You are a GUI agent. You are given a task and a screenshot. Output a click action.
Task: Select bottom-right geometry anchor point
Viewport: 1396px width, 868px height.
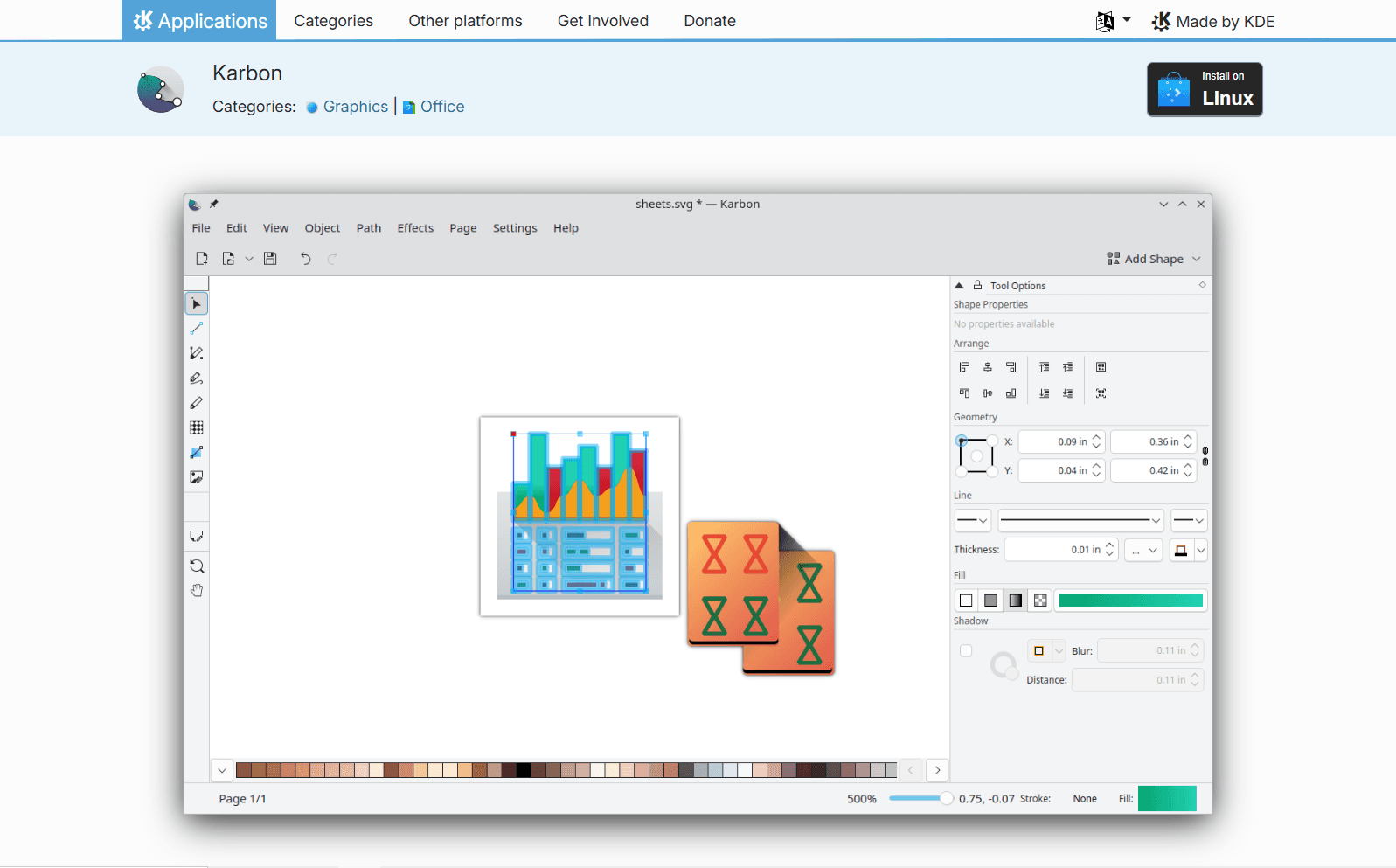(x=993, y=472)
